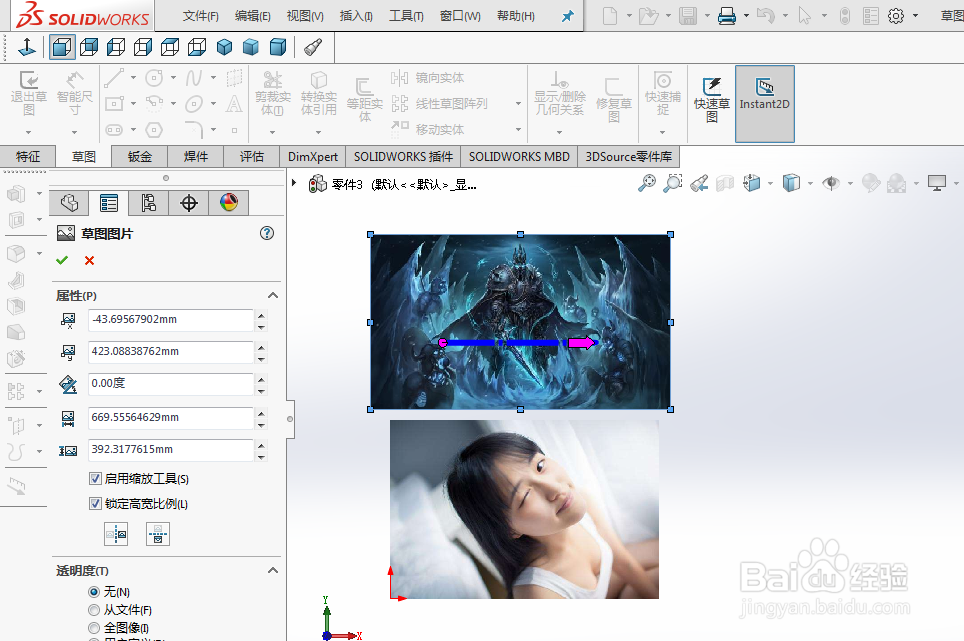The image size is (964, 641).
Task: Click 等距实体 offset entities tool
Action: pos(365,100)
